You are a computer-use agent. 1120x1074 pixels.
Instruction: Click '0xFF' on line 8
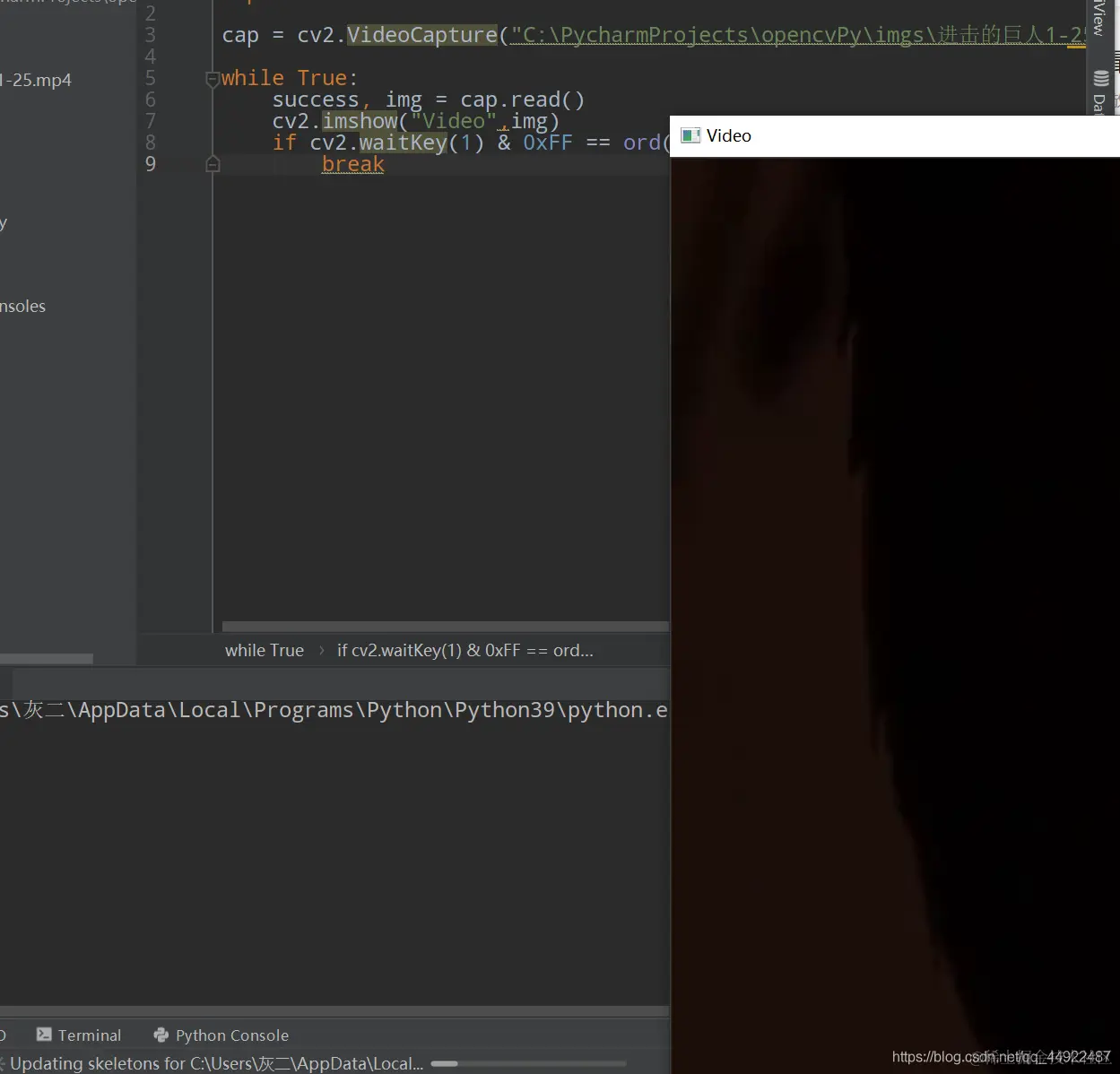[x=547, y=143]
